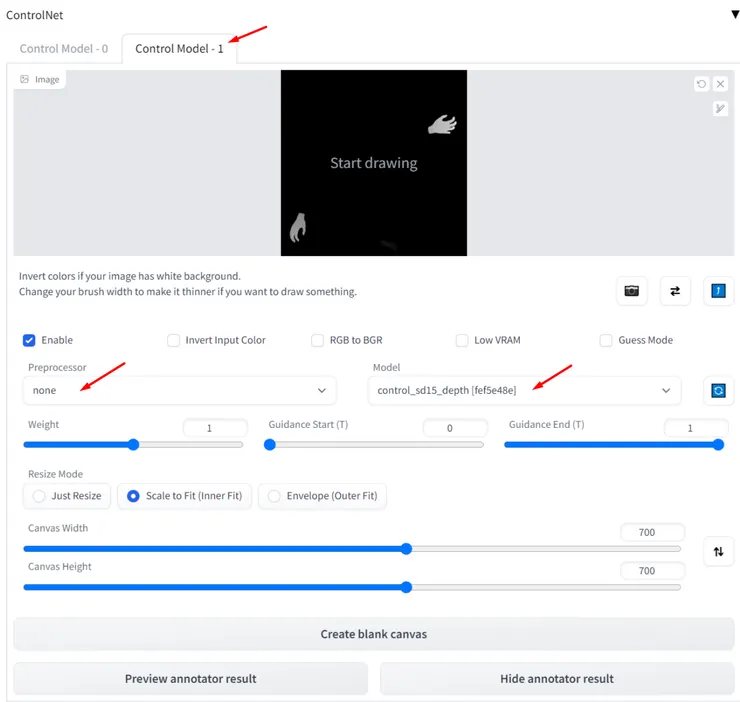Screen dimensions: 740x702
Task: Click Create blank canvas button
Action: 373,634
